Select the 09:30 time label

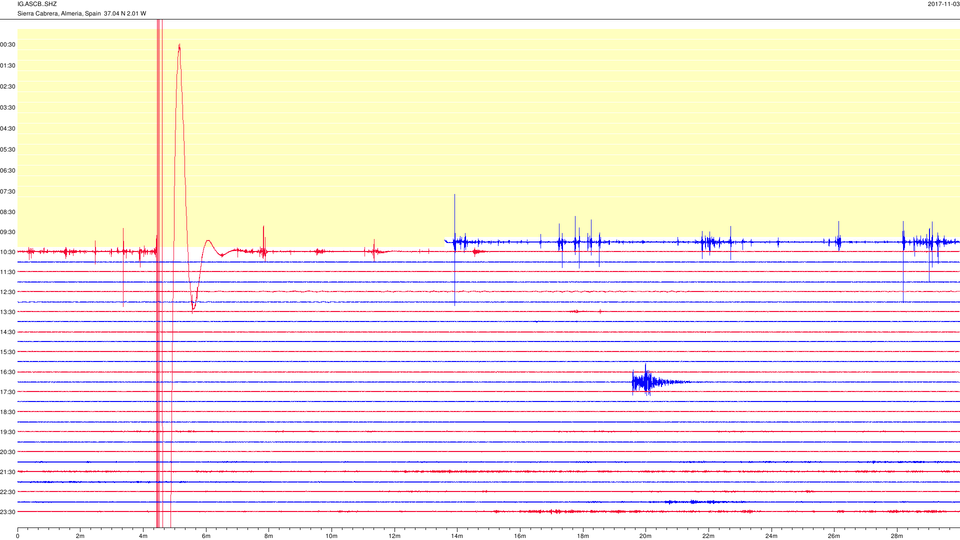click(8, 232)
